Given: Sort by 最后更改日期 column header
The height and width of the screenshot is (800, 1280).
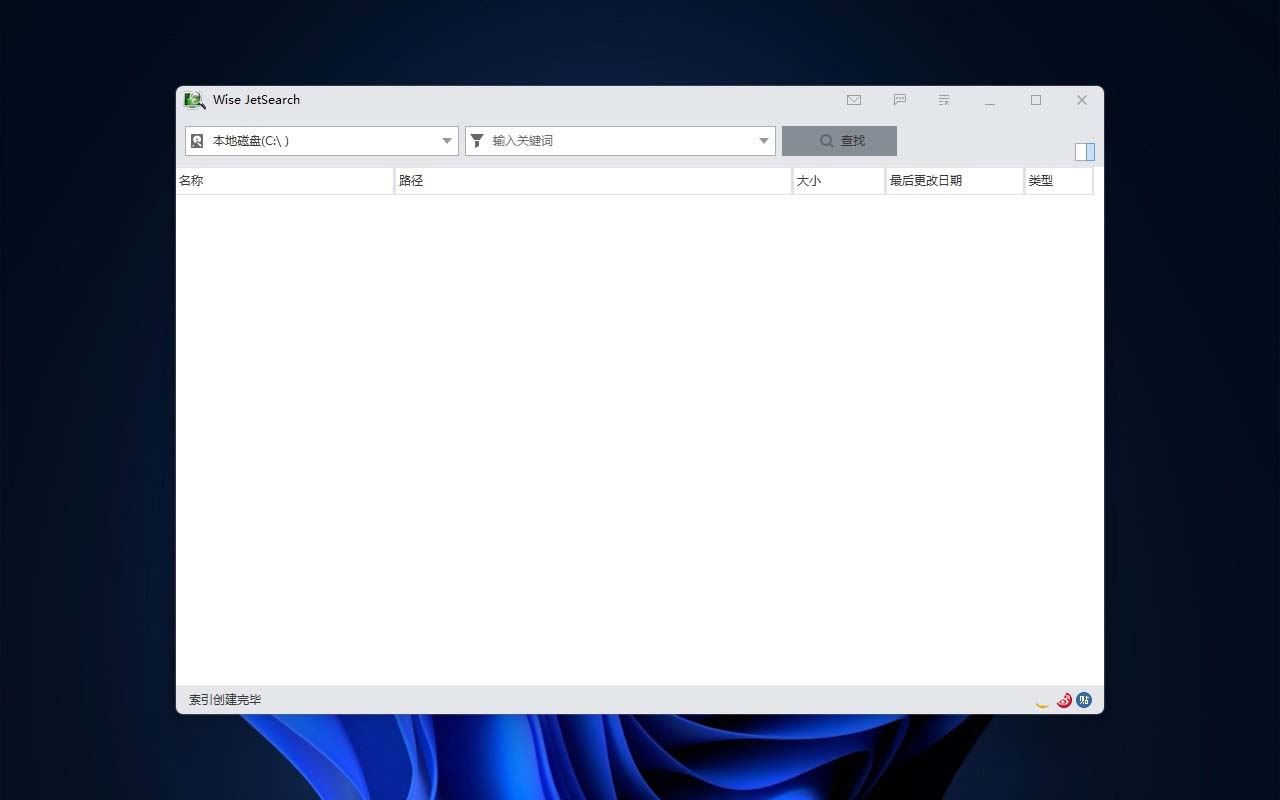Looking at the screenshot, I should click(x=955, y=181).
